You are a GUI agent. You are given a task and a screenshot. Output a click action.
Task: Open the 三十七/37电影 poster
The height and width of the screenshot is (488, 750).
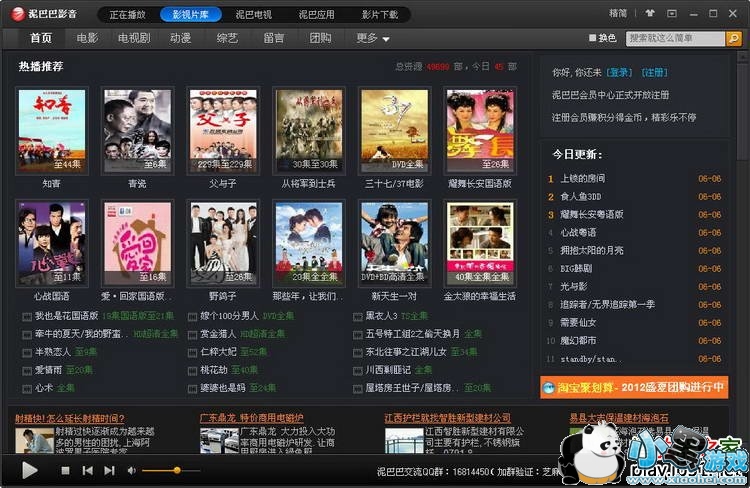pos(395,131)
